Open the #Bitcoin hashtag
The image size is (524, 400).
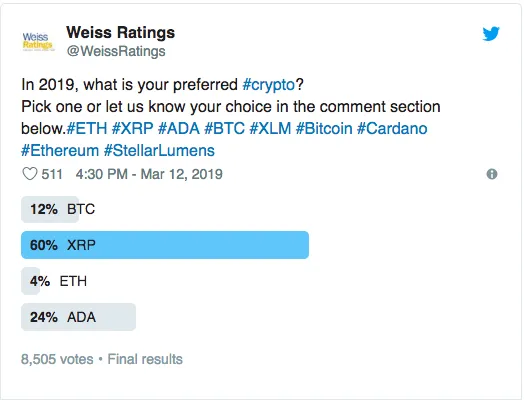[x=324, y=129]
